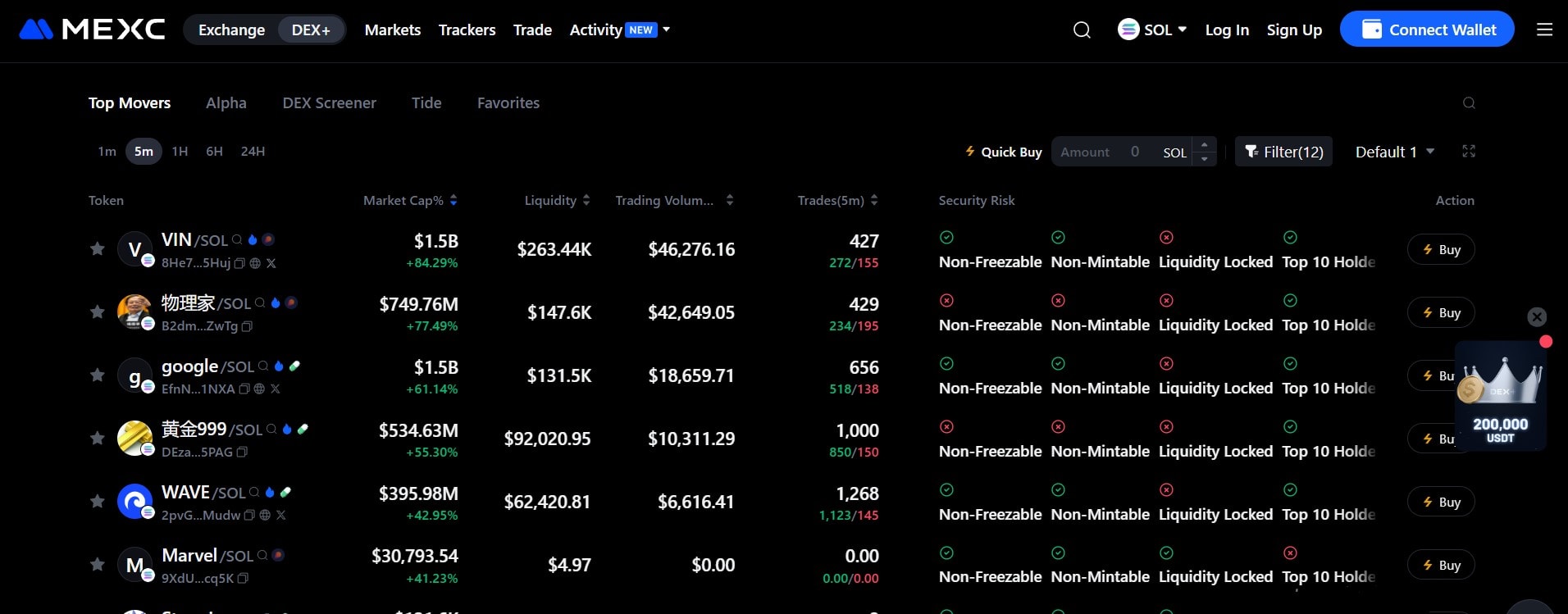Copy the VIN token contract address
Image resolution: width=1568 pixels, height=614 pixels.
(239, 264)
